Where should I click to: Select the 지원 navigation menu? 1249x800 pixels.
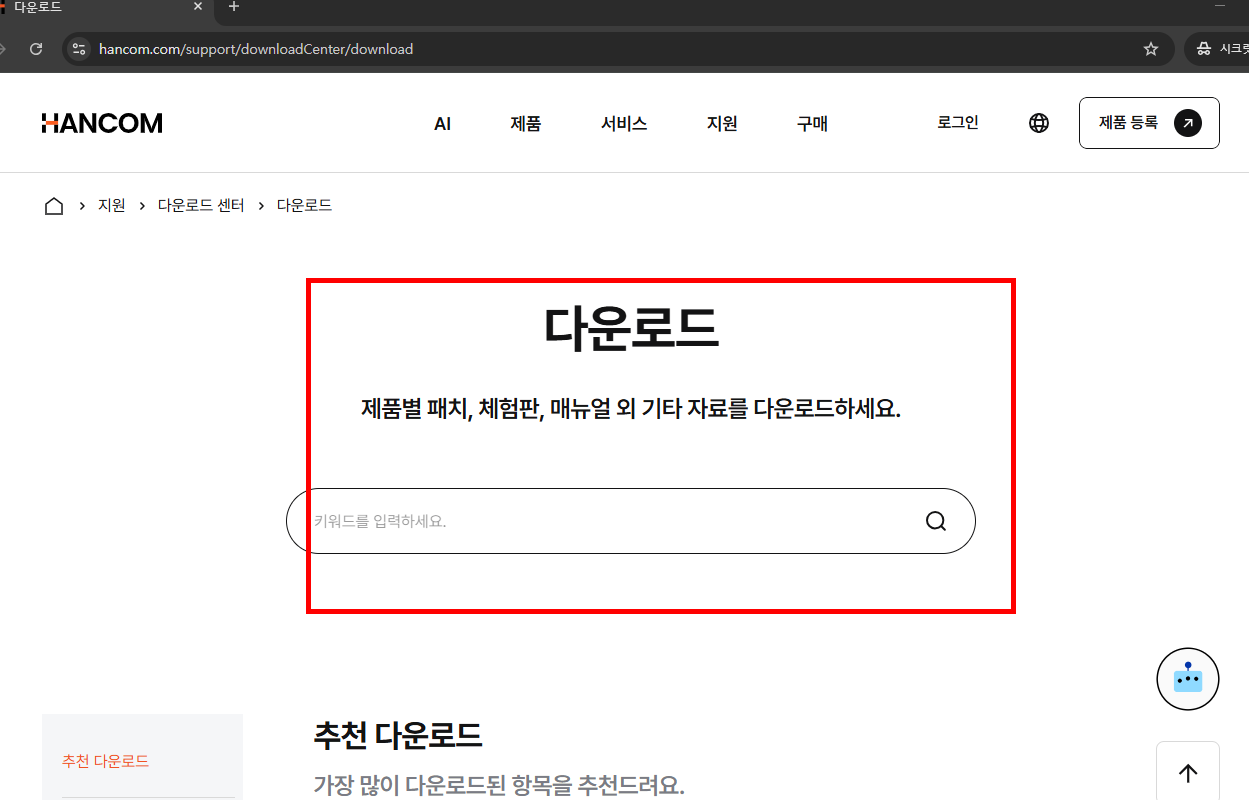point(721,122)
